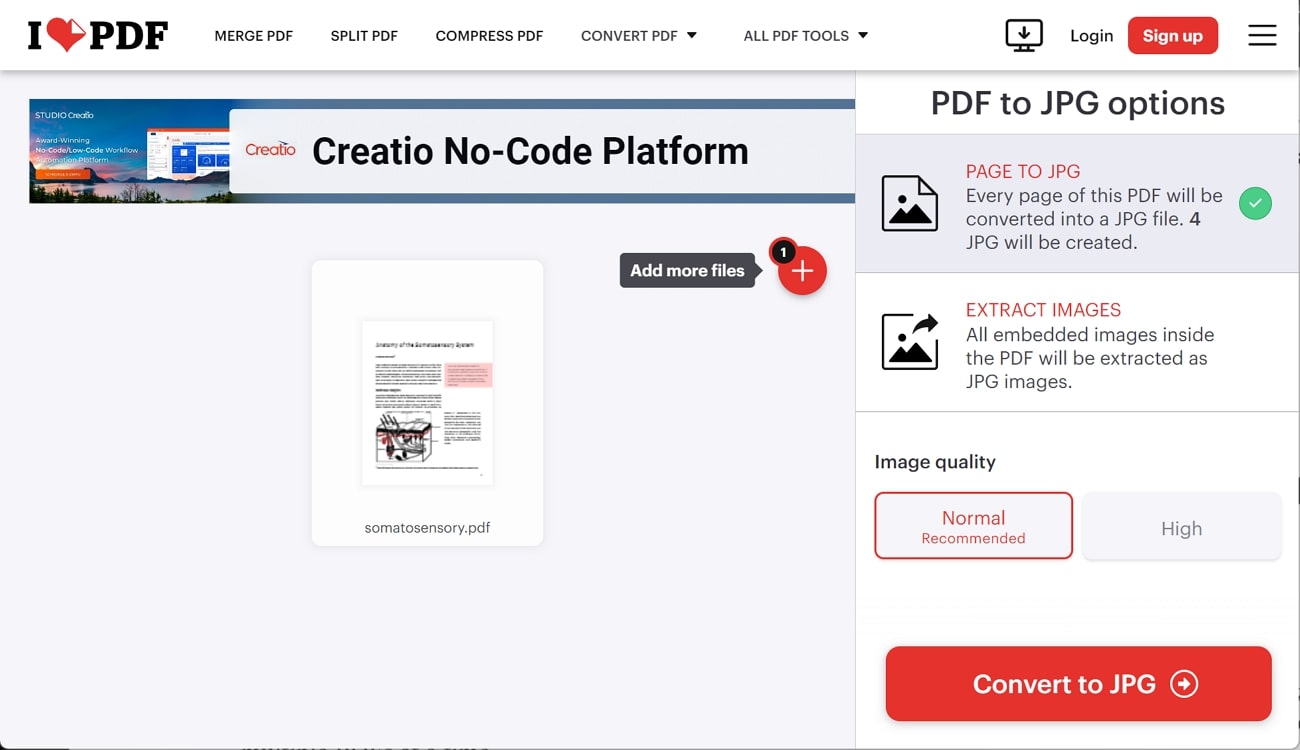Expand the ALL PDF TOOLS dropdown
Viewport: 1300px width, 750px height.
click(806, 36)
